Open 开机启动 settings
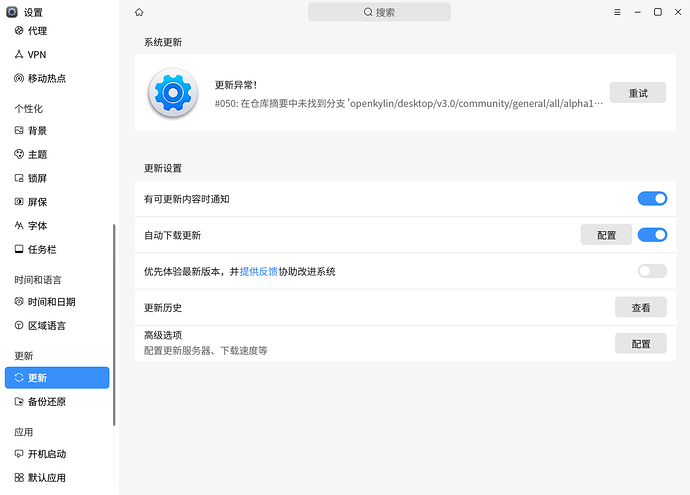This screenshot has height=495, width=690. click(57, 454)
